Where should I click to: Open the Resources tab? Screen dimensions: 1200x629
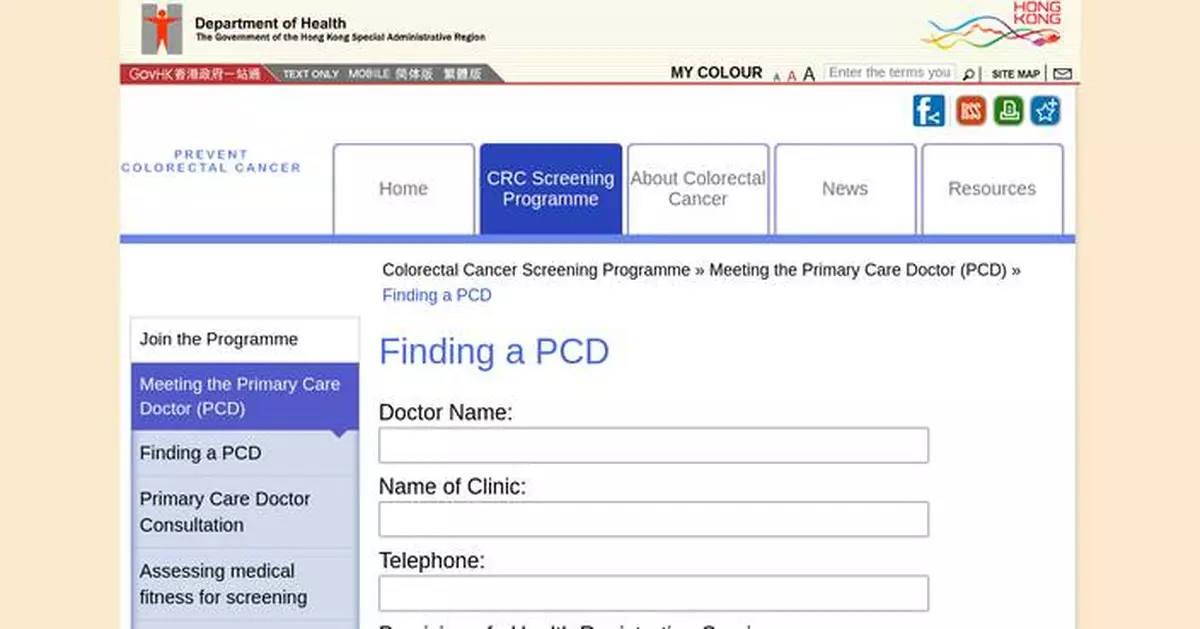click(992, 189)
